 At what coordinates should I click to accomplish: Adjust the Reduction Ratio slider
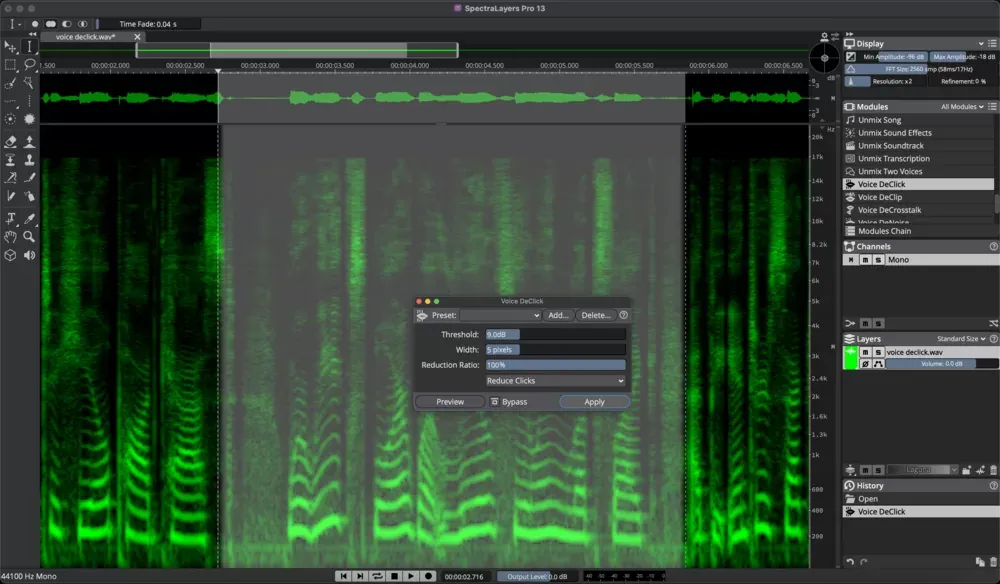(555, 365)
